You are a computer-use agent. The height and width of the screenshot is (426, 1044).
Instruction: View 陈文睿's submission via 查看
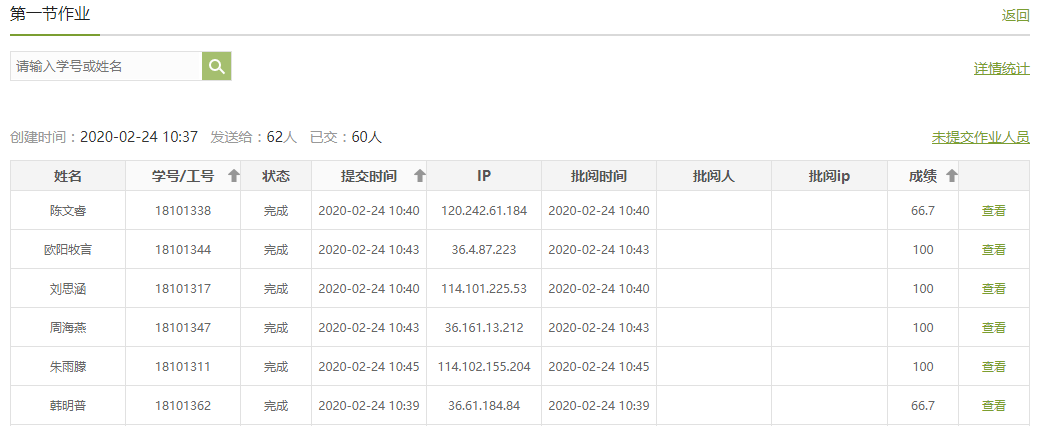pyautogui.click(x=993, y=211)
